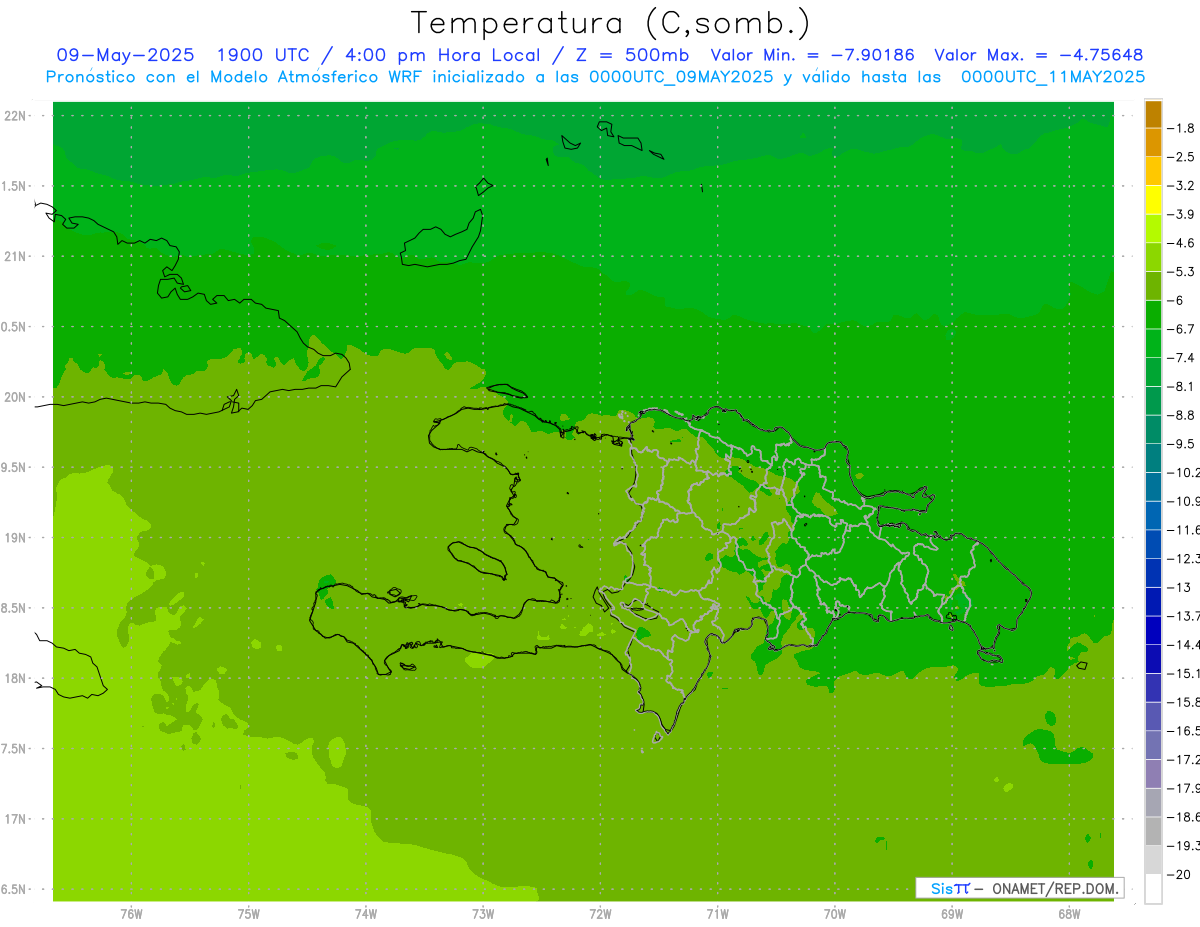The width and height of the screenshot is (1200, 927).
Task: Click the light gray swatch between -19.3 and -20
Action: [x=1153, y=860]
